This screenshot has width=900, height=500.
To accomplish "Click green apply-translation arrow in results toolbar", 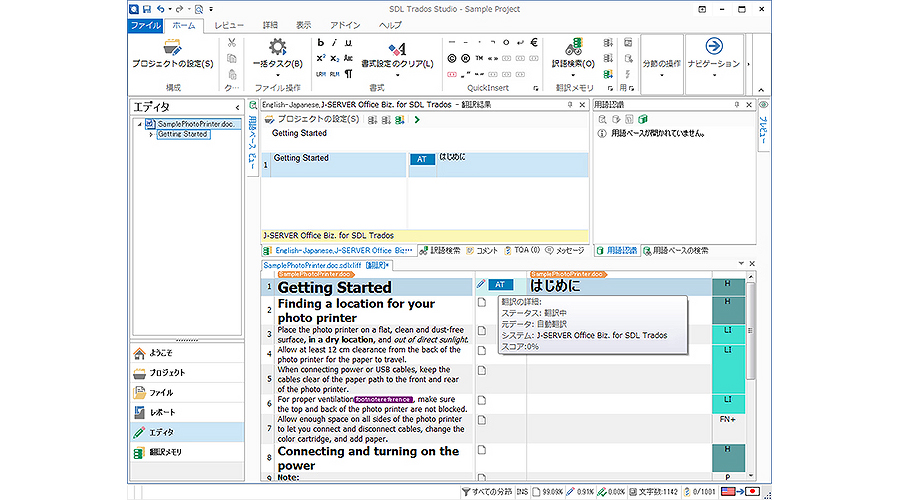I will point(417,120).
